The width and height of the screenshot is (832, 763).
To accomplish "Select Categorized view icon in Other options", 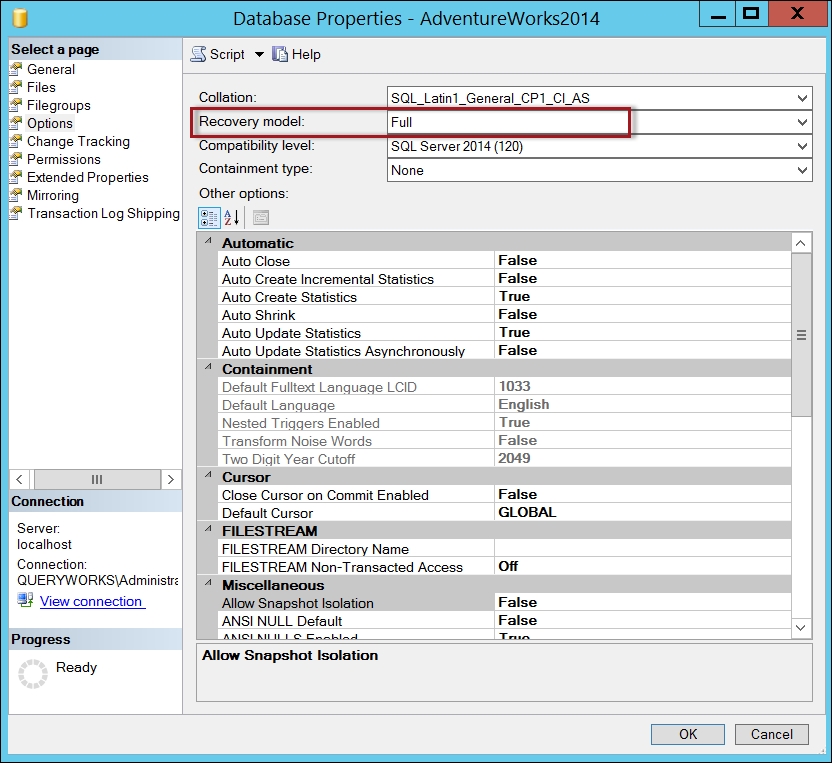I will [x=209, y=218].
